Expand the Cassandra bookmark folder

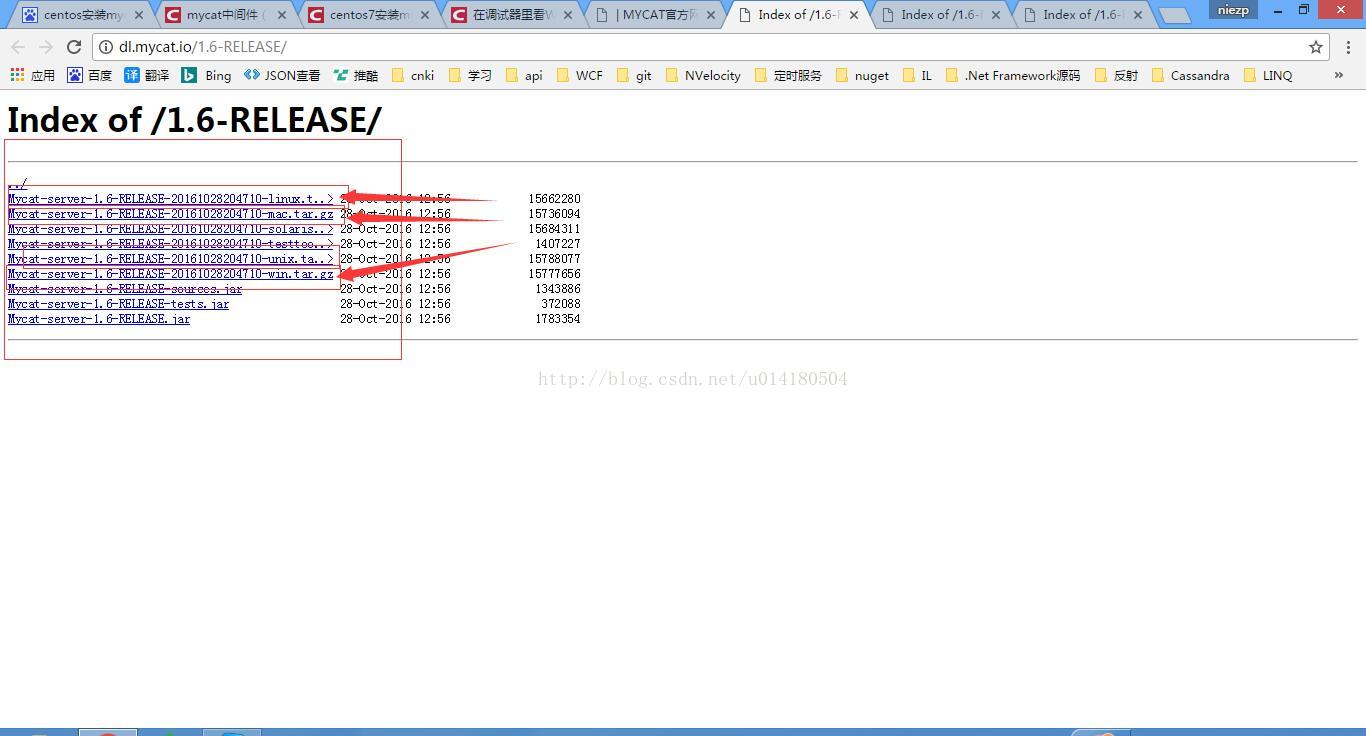point(1189,75)
